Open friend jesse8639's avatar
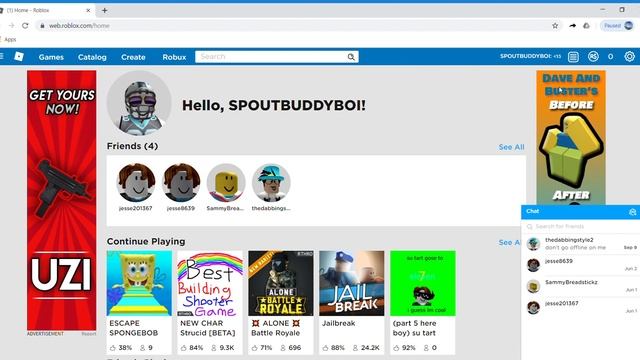640x360 pixels. tap(181, 183)
